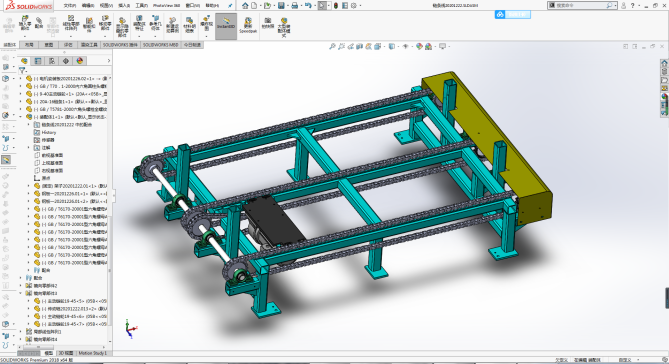Expand the 注解 annotations tree node
Screen dimensions: 669x364
pos(29,148)
